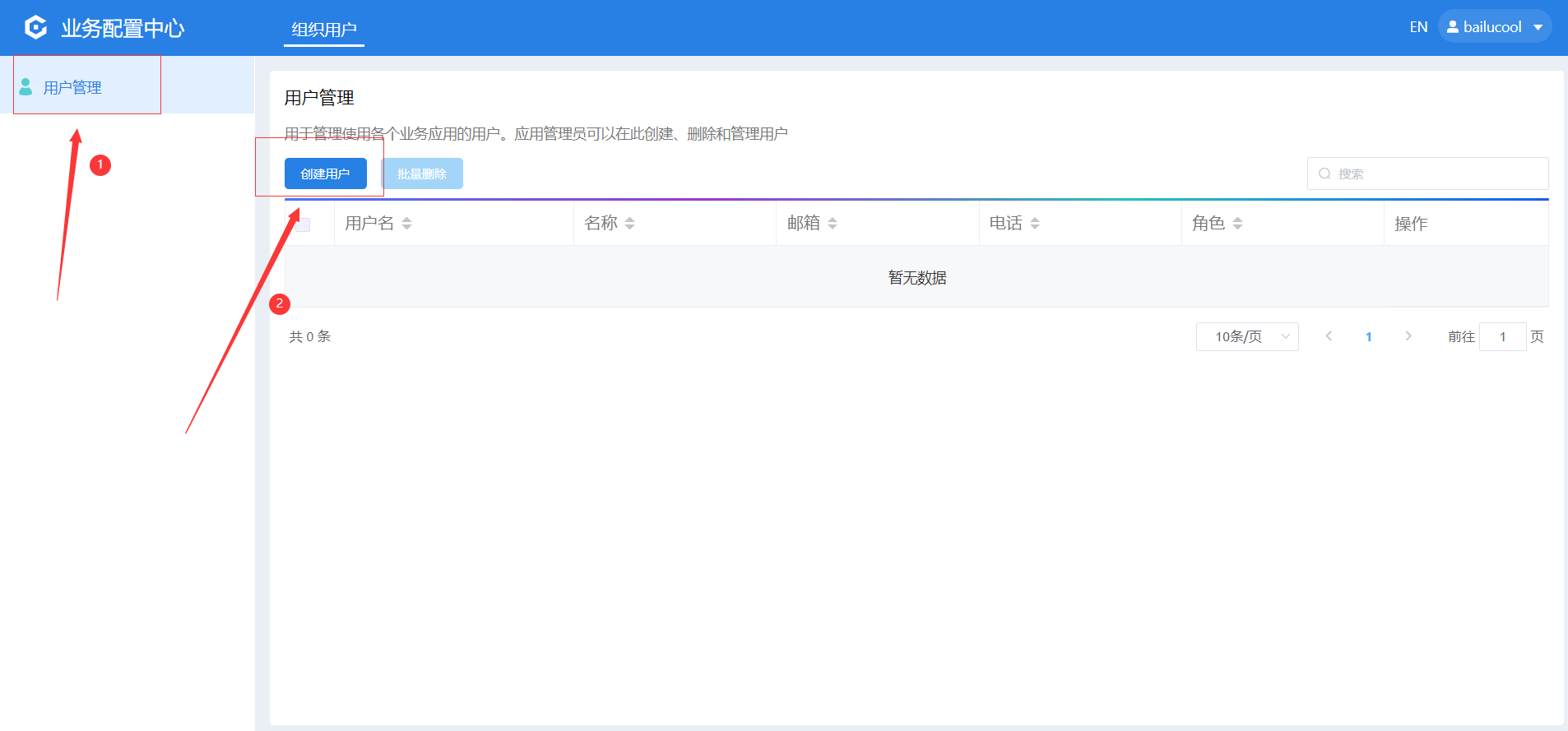Image resolution: width=1568 pixels, height=731 pixels.
Task: Click the 暂无数据 empty table message
Action: pos(917,278)
